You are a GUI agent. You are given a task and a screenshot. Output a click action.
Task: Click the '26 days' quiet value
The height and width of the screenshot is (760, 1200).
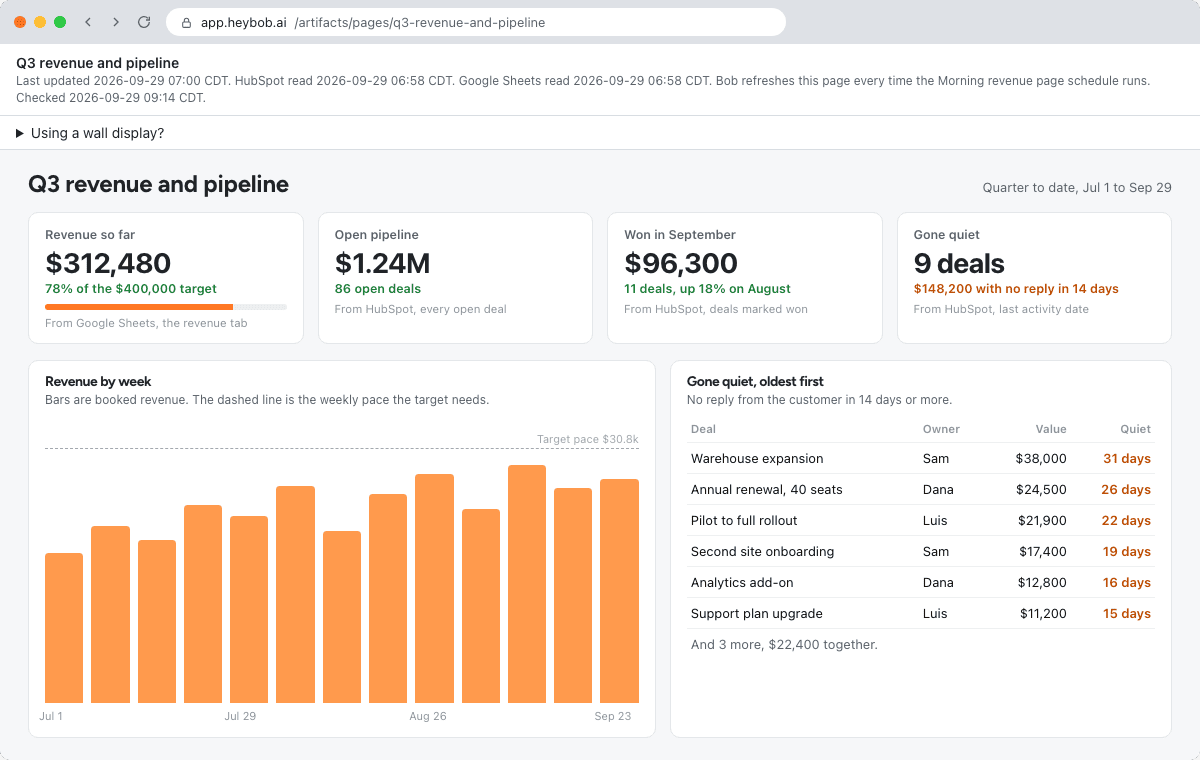click(1127, 490)
